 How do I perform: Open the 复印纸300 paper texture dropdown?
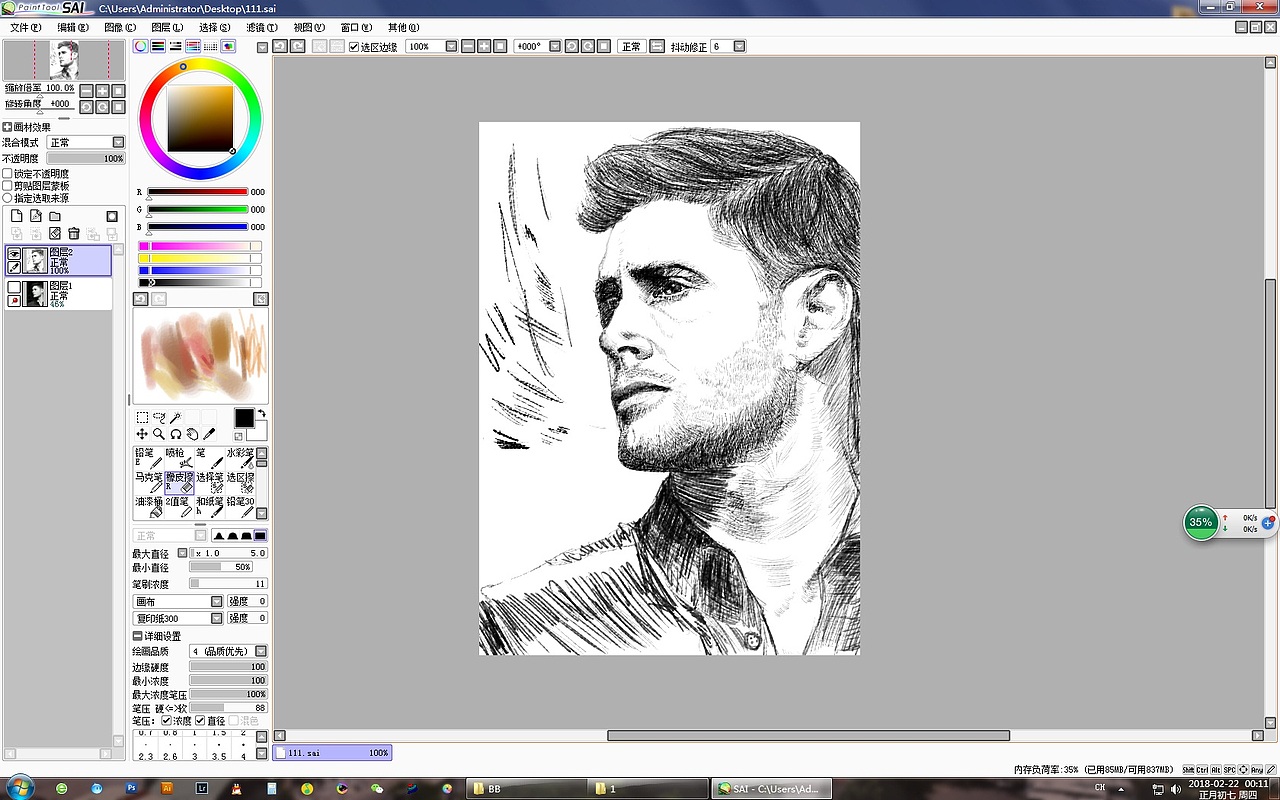[x=216, y=618]
